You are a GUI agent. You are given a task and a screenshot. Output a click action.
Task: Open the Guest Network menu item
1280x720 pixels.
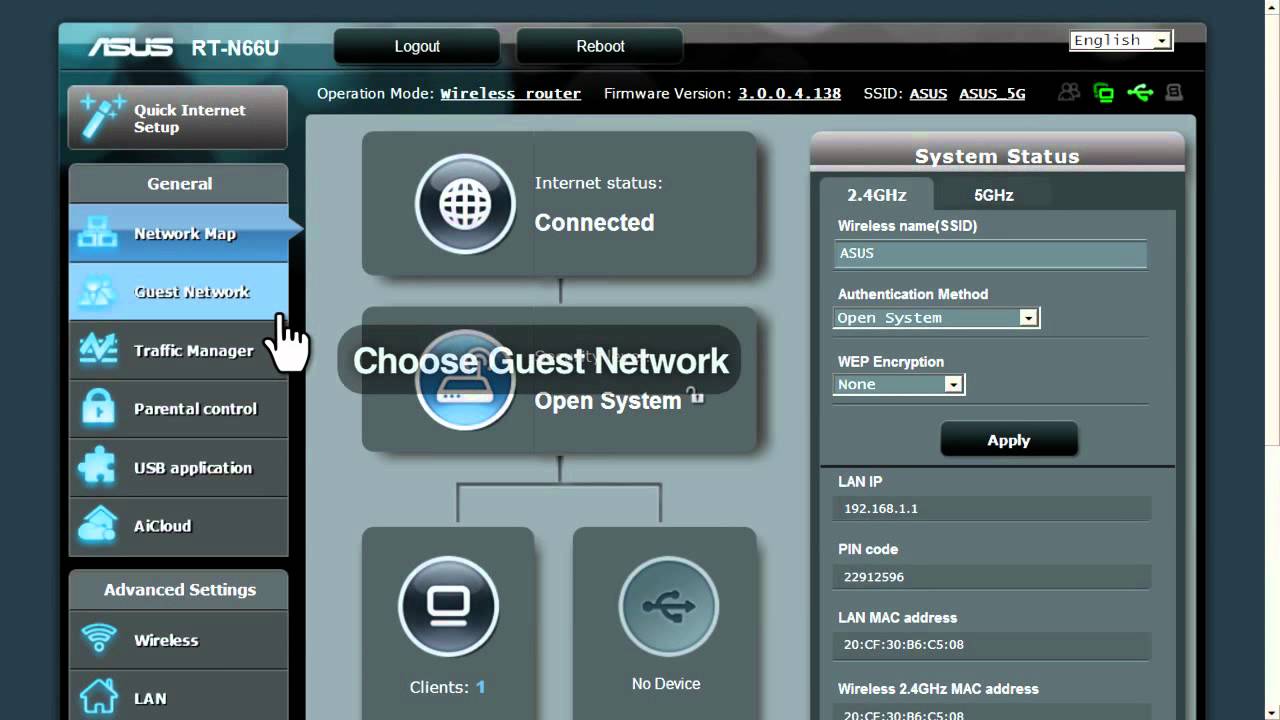pos(178,292)
